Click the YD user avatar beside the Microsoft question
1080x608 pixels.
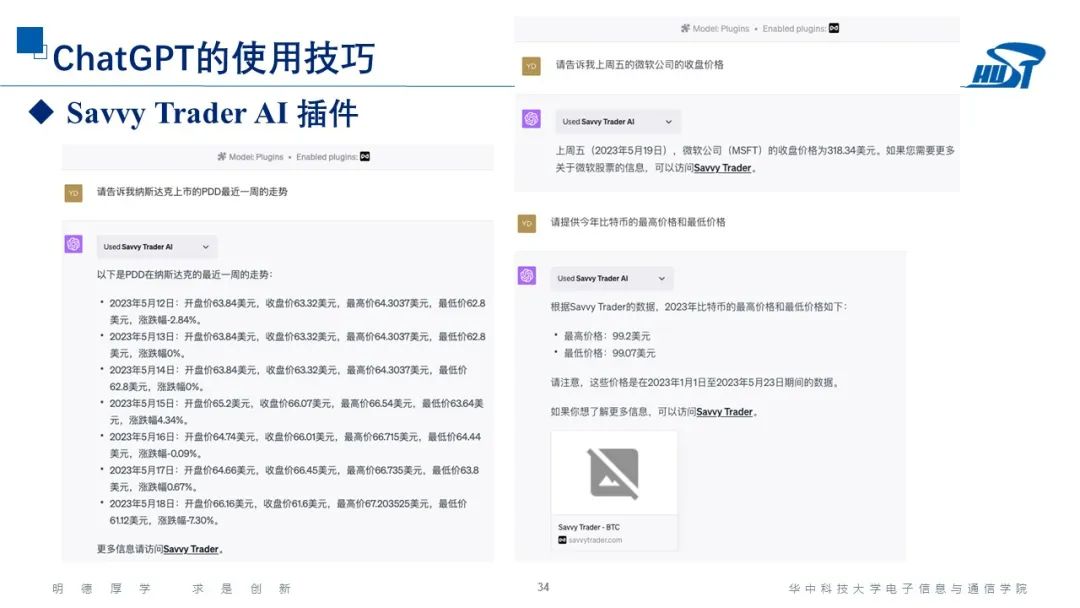click(531, 66)
